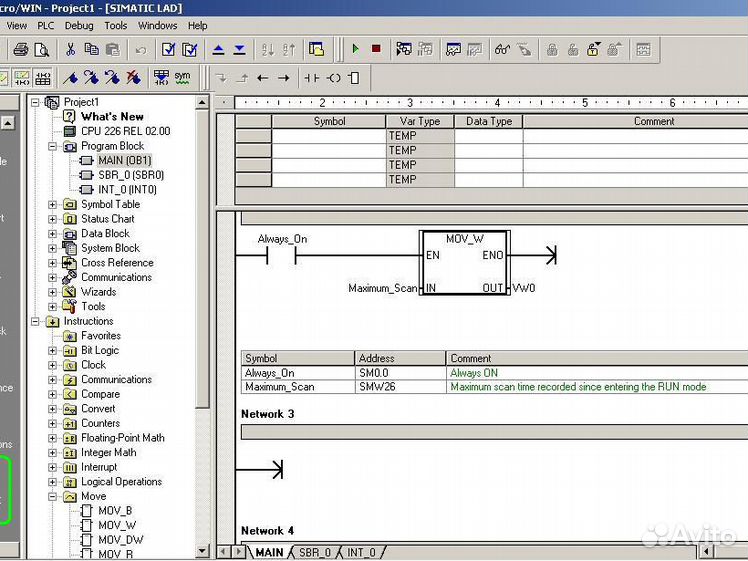Click the SMW26 address cell
The height and width of the screenshot is (561, 748).
click(400, 387)
